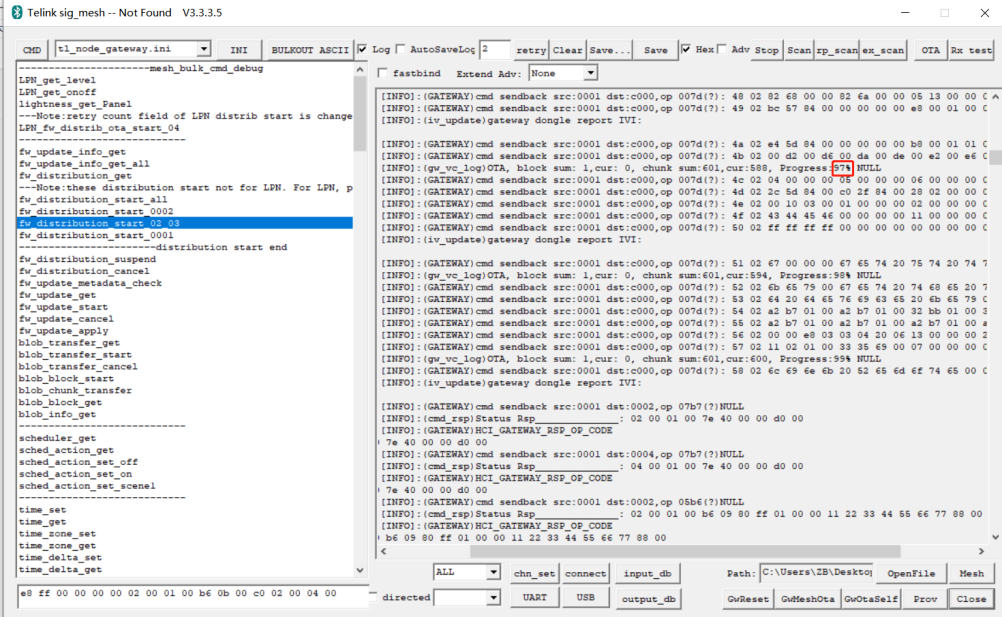Click the log panel horizontal scrollbar thumb
Screen dimensions: 1002x617
click(x=685, y=551)
